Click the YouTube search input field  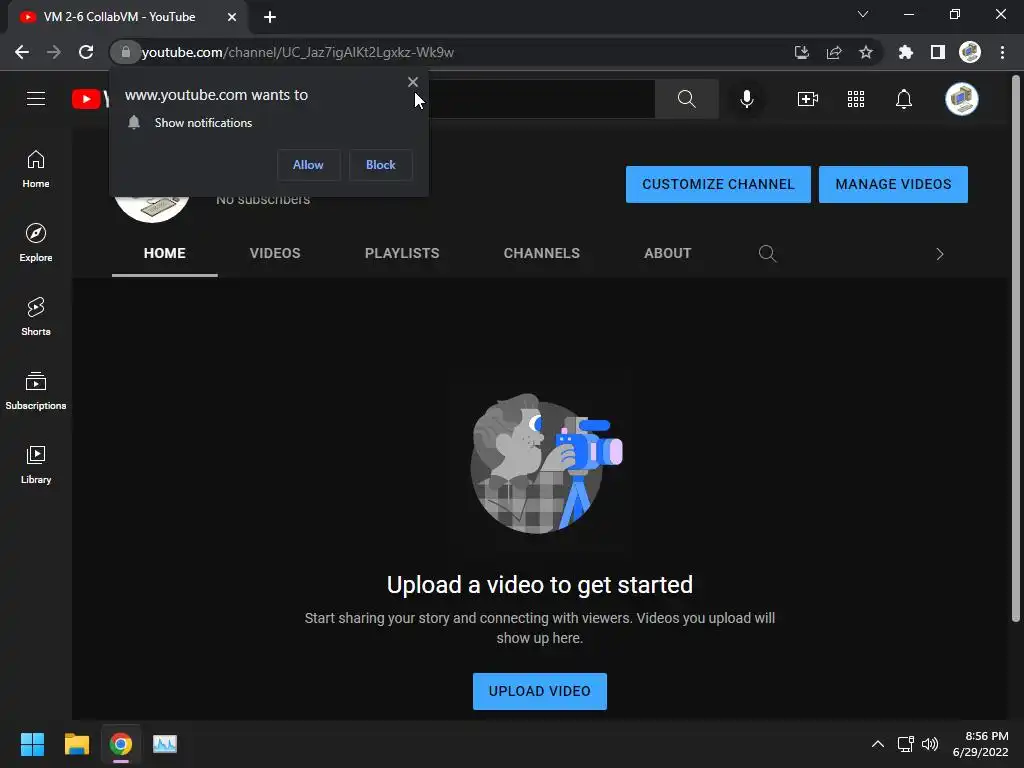[x=542, y=99]
